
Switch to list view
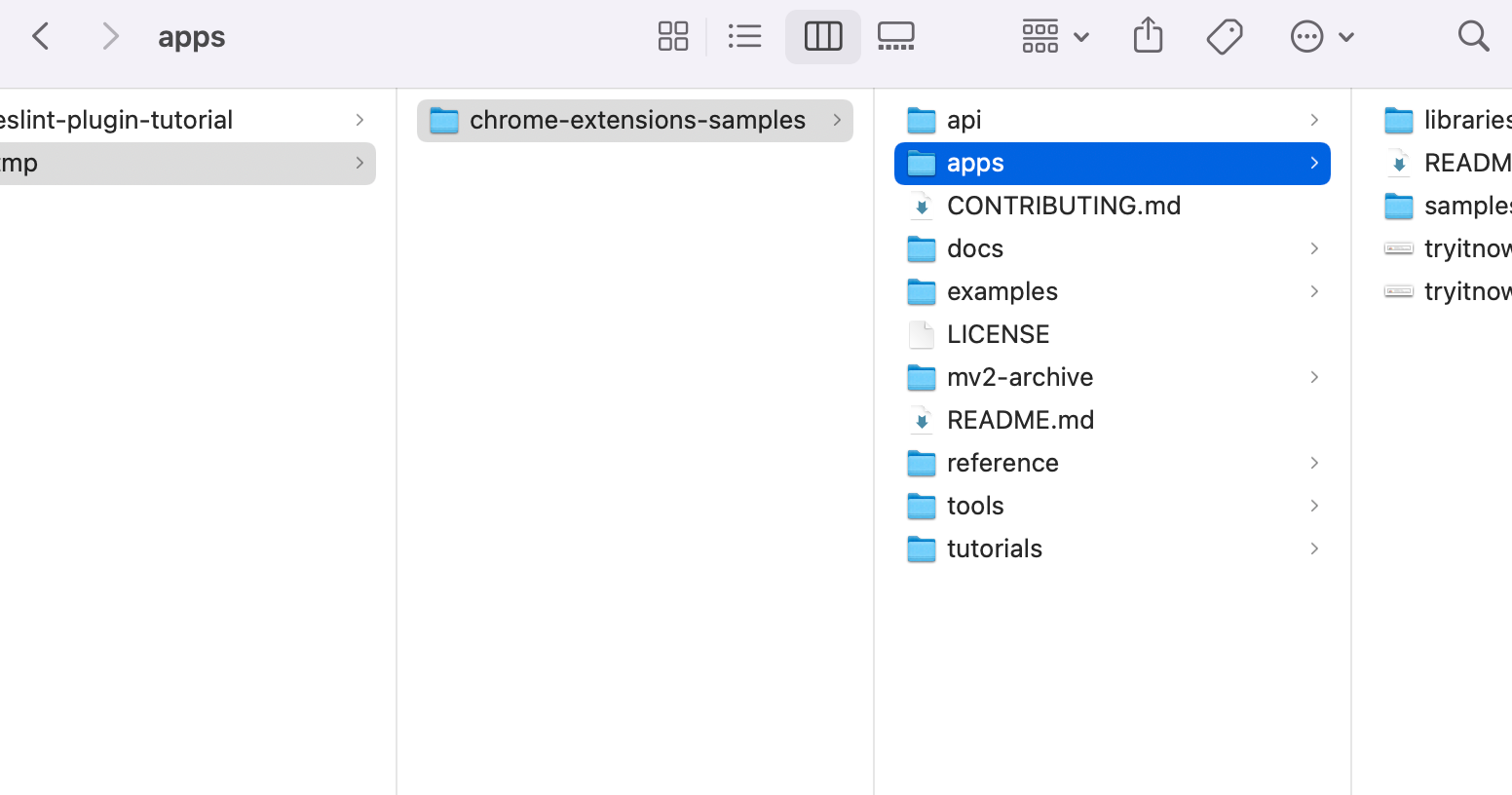745,37
